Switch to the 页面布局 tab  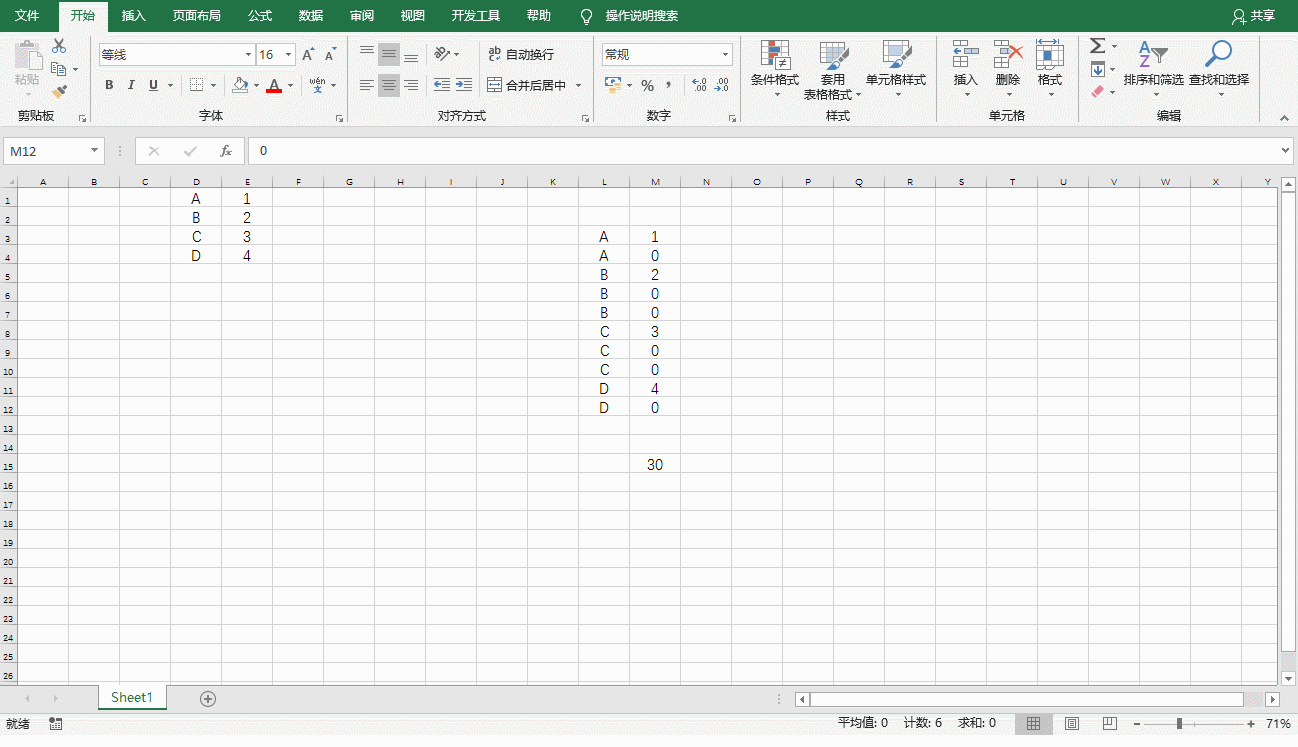[x=197, y=16]
